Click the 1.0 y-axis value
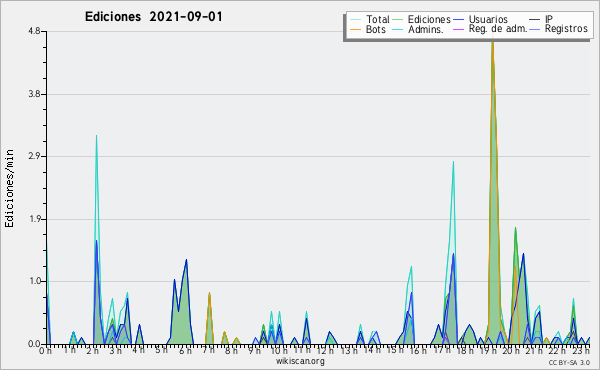Viewport: 600px width, 370px height. [34, 282]
